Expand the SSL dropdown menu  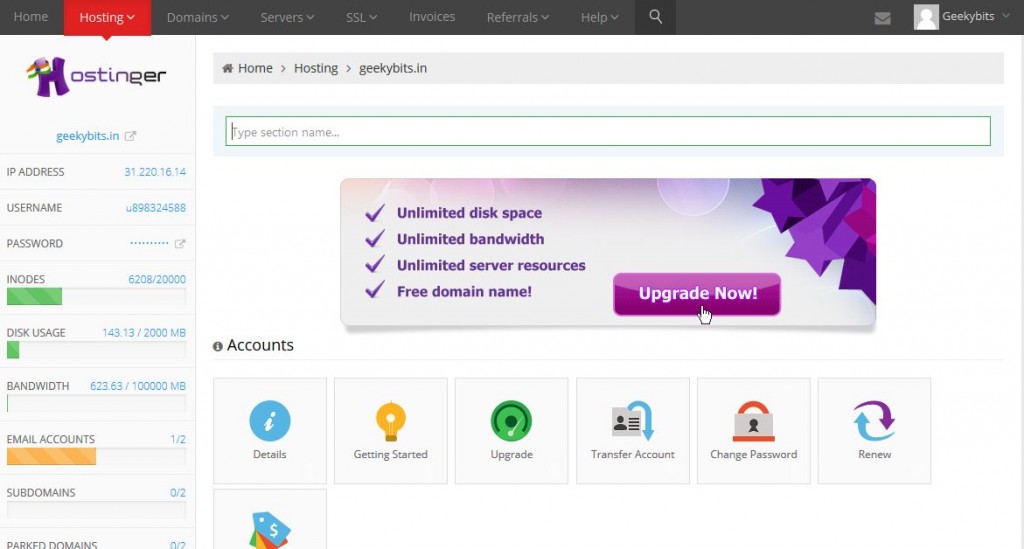coord(362,18)
